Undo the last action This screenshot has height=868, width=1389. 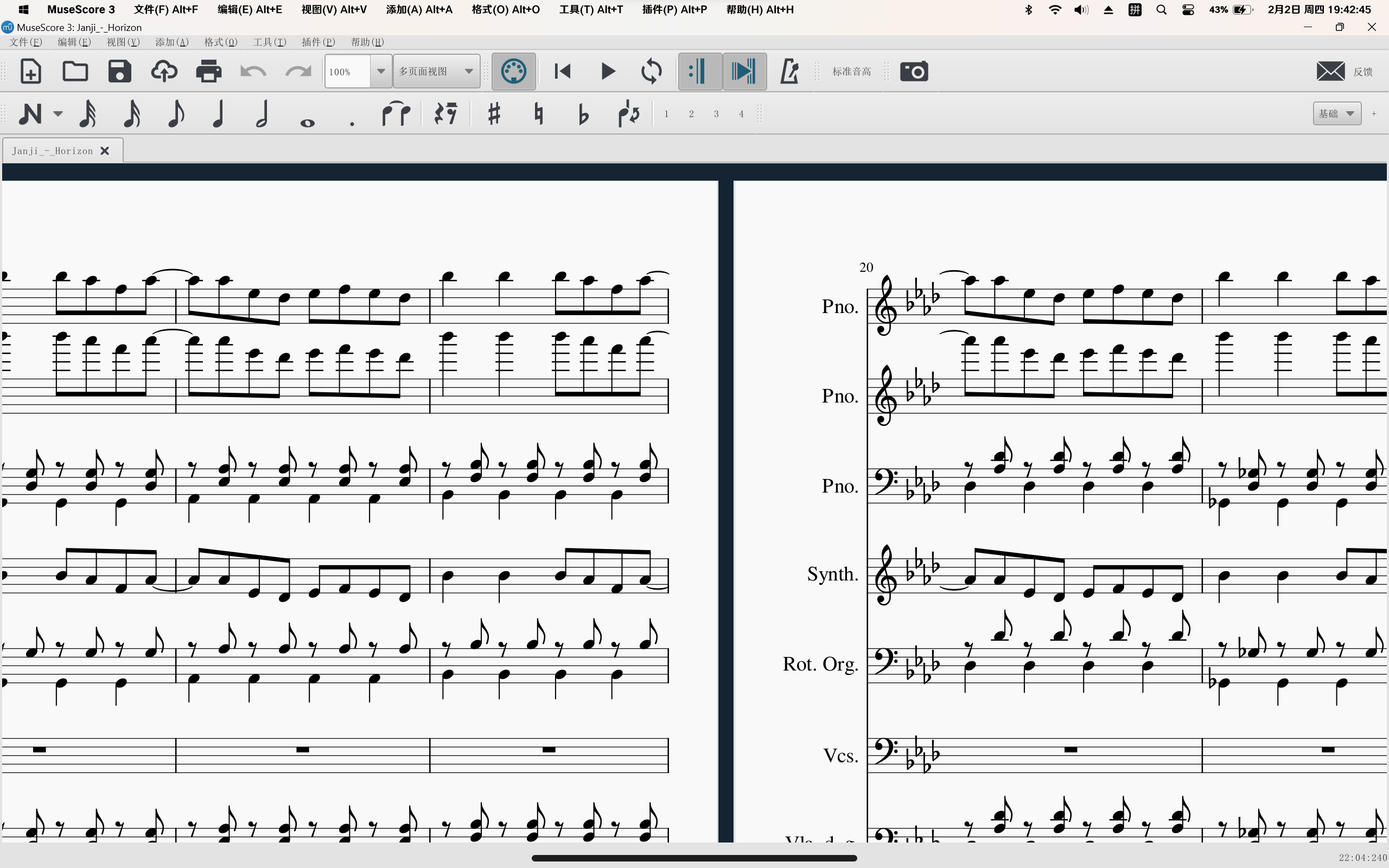(x=253, y=72)
